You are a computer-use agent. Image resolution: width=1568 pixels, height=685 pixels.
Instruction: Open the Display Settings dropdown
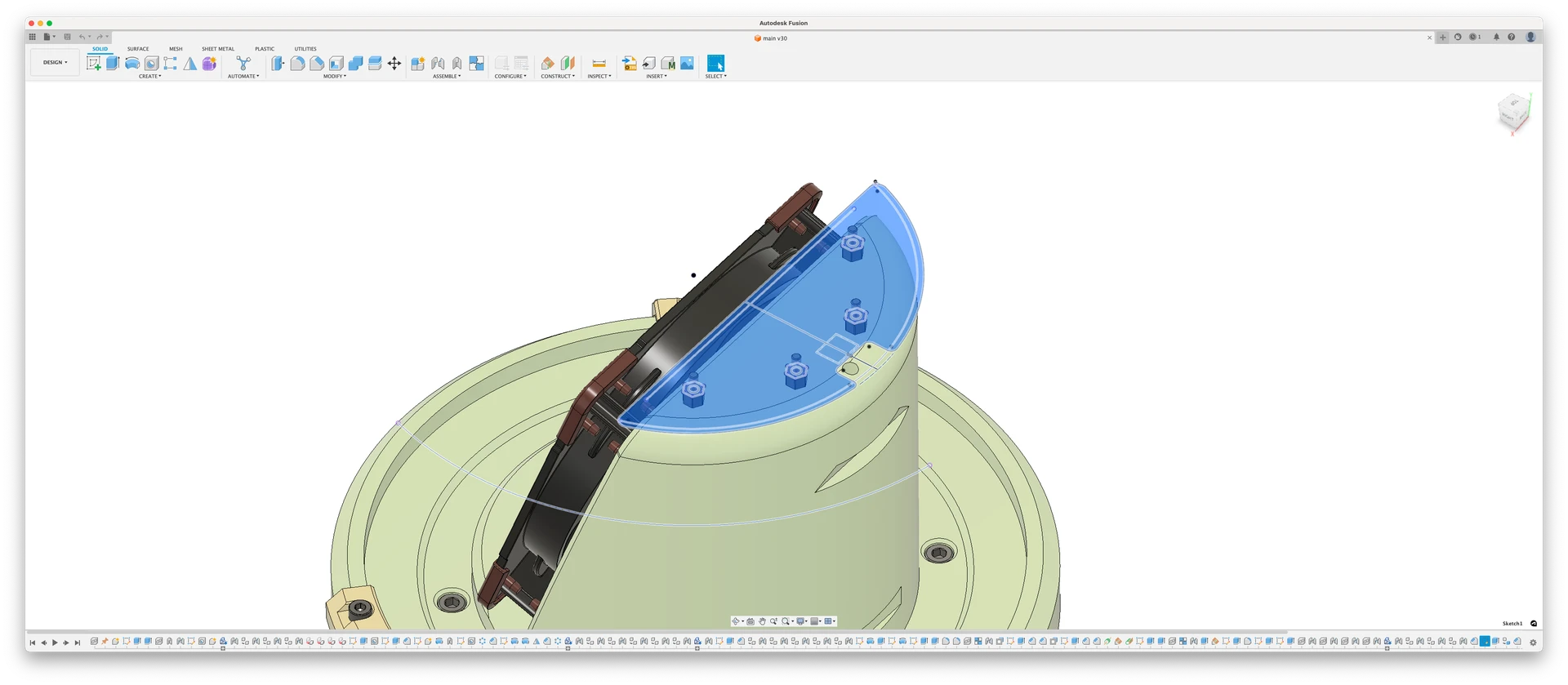[x=801, y=621]
